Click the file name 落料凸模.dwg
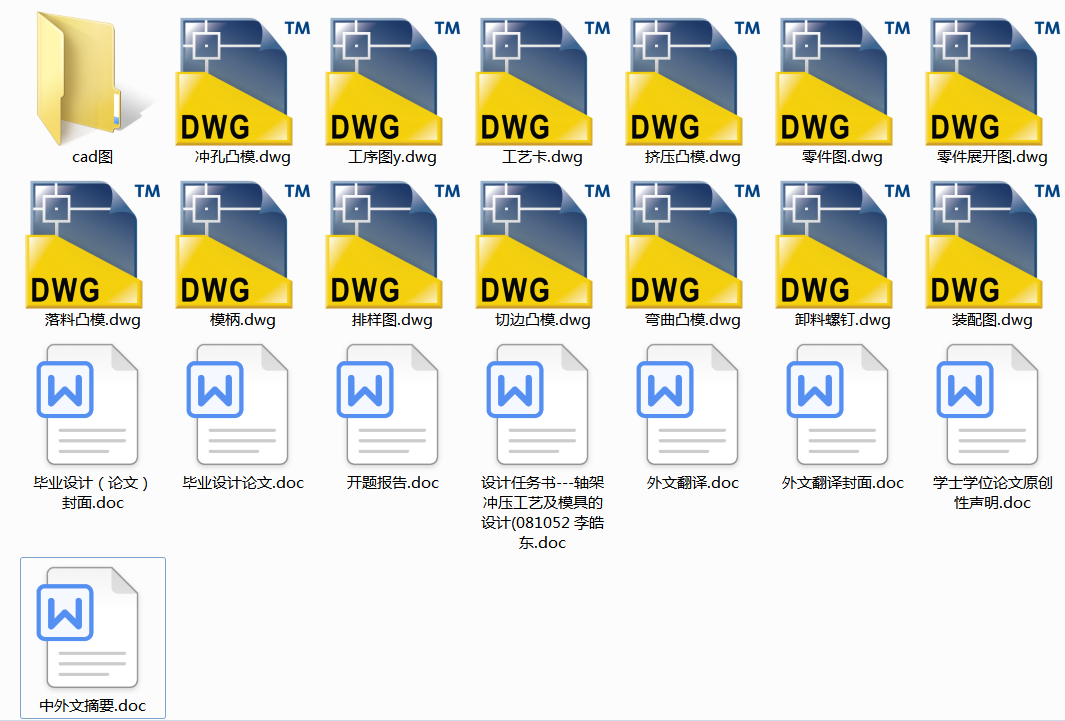 click(92, 320)
